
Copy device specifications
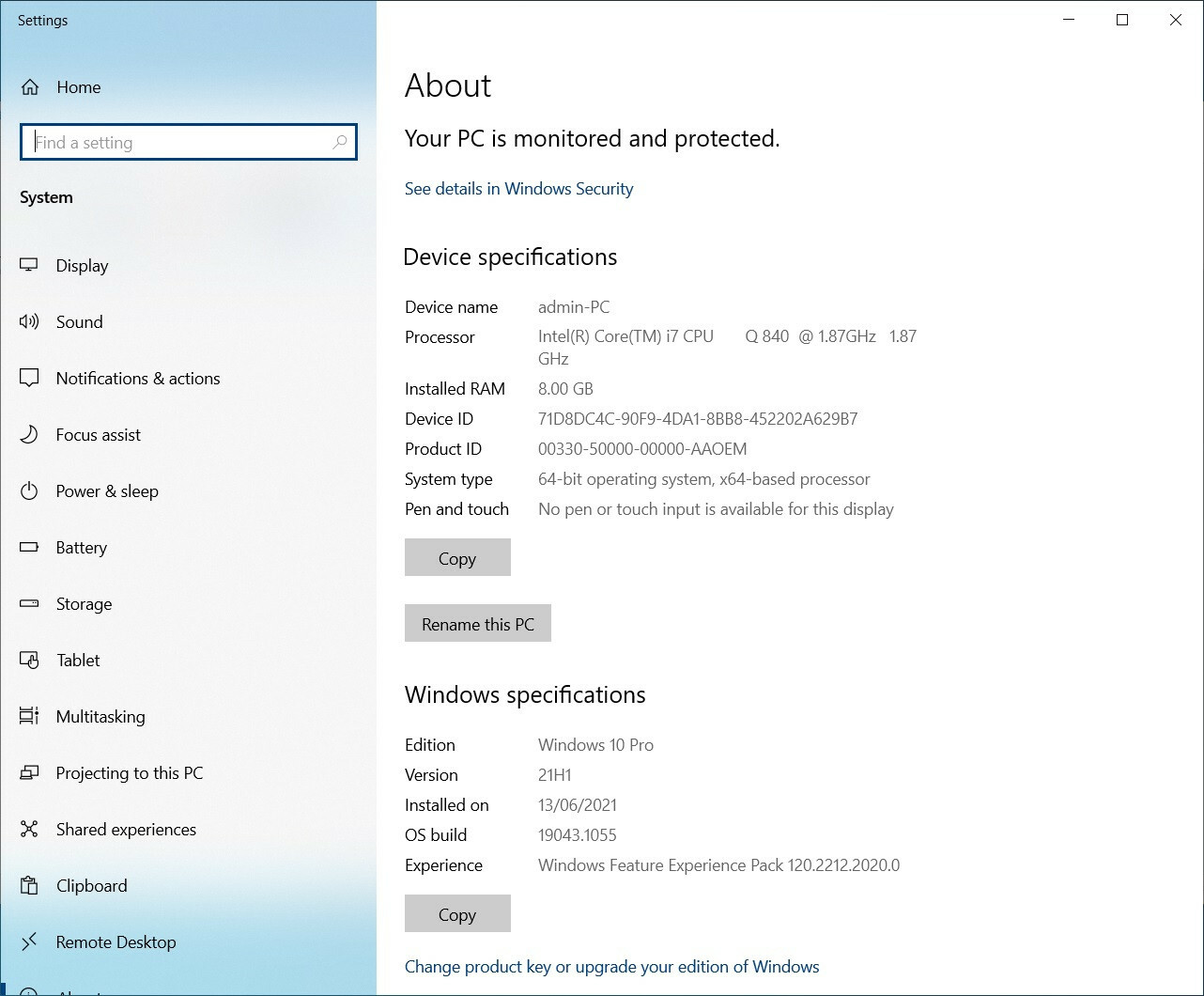[x=457, y=558]
